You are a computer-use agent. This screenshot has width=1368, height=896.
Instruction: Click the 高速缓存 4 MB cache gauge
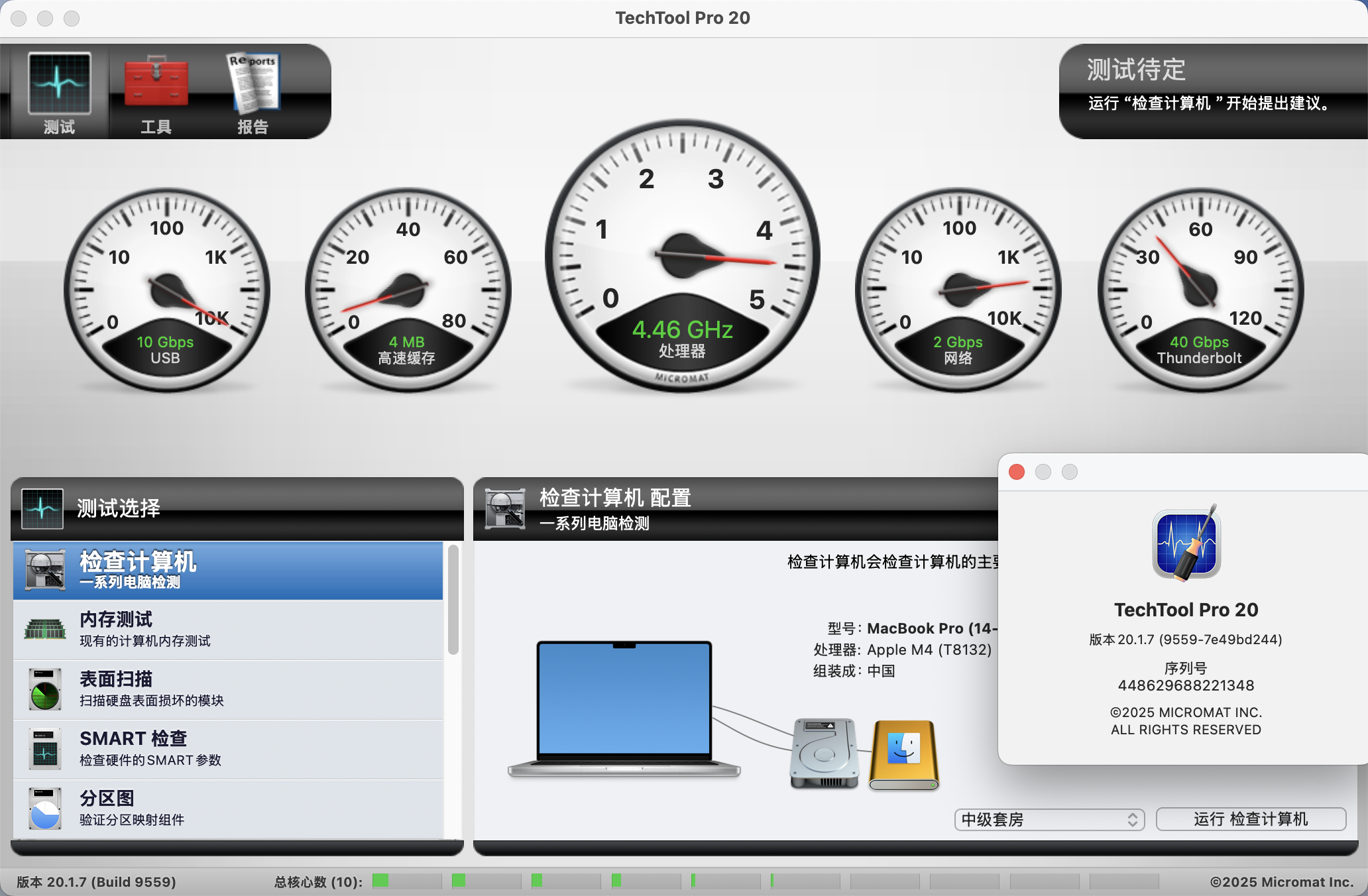pos(408,290)
